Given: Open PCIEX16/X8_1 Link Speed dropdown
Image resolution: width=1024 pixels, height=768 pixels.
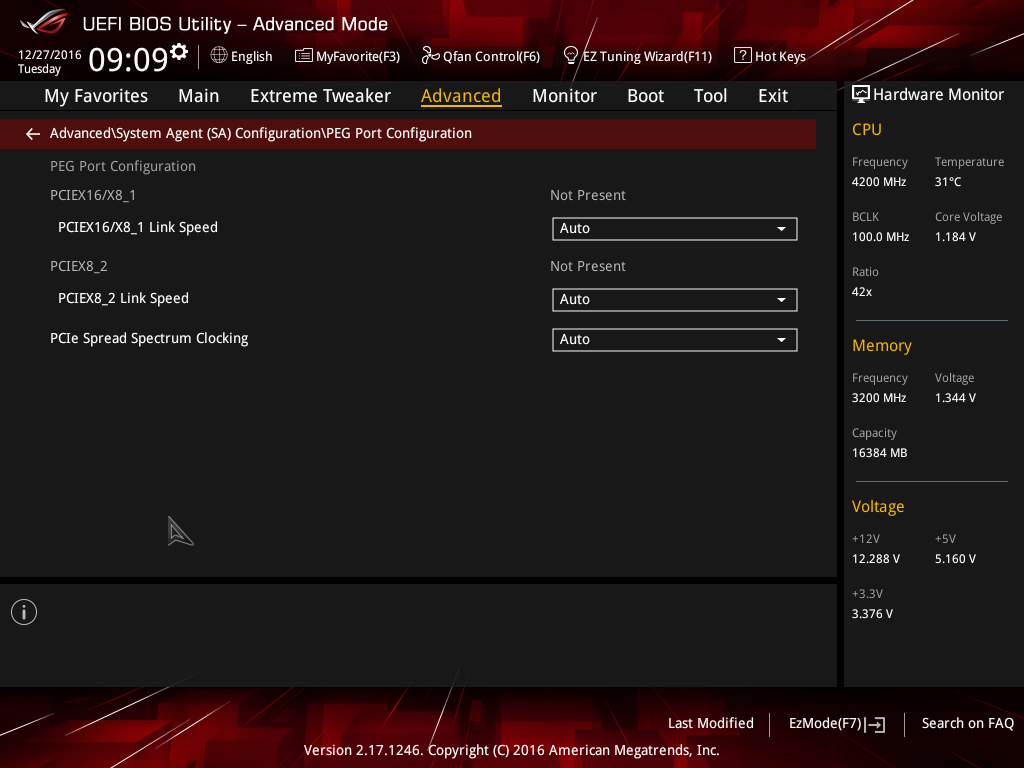Looking at the screenshot, I should (675, 229).
